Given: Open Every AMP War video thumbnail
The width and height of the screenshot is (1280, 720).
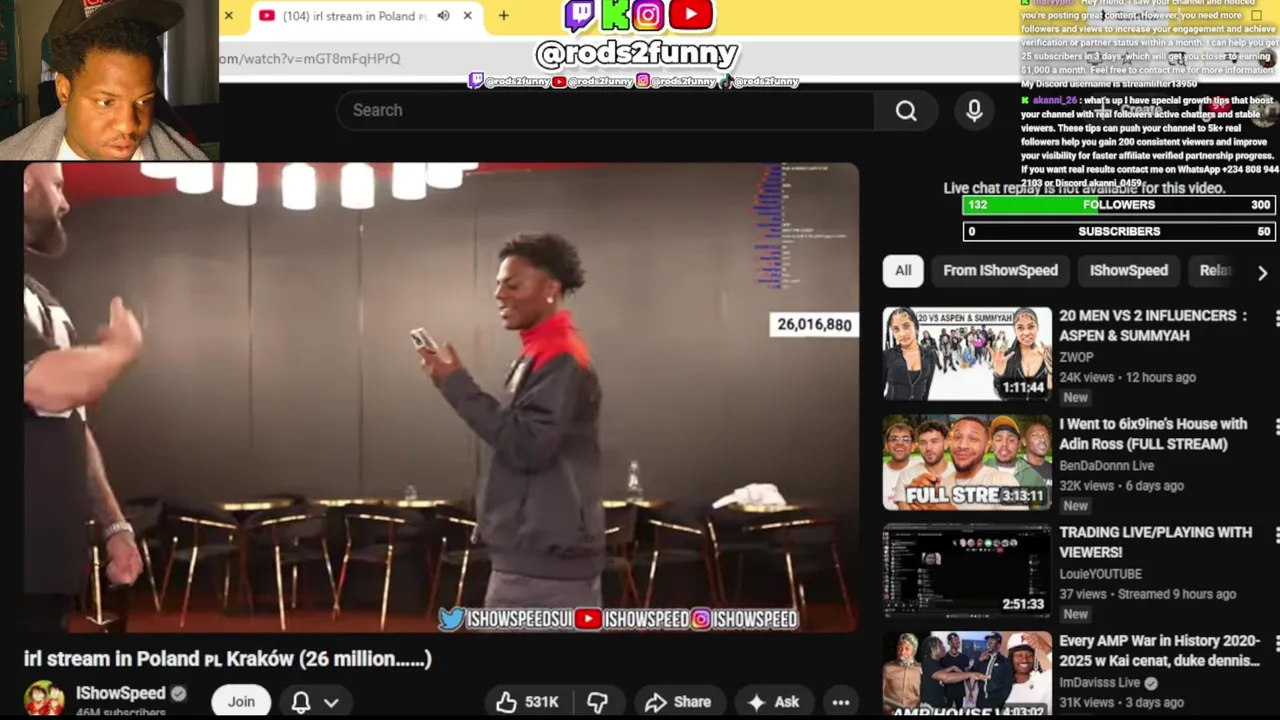Looking at the screenshot, I should click(967, 675).
